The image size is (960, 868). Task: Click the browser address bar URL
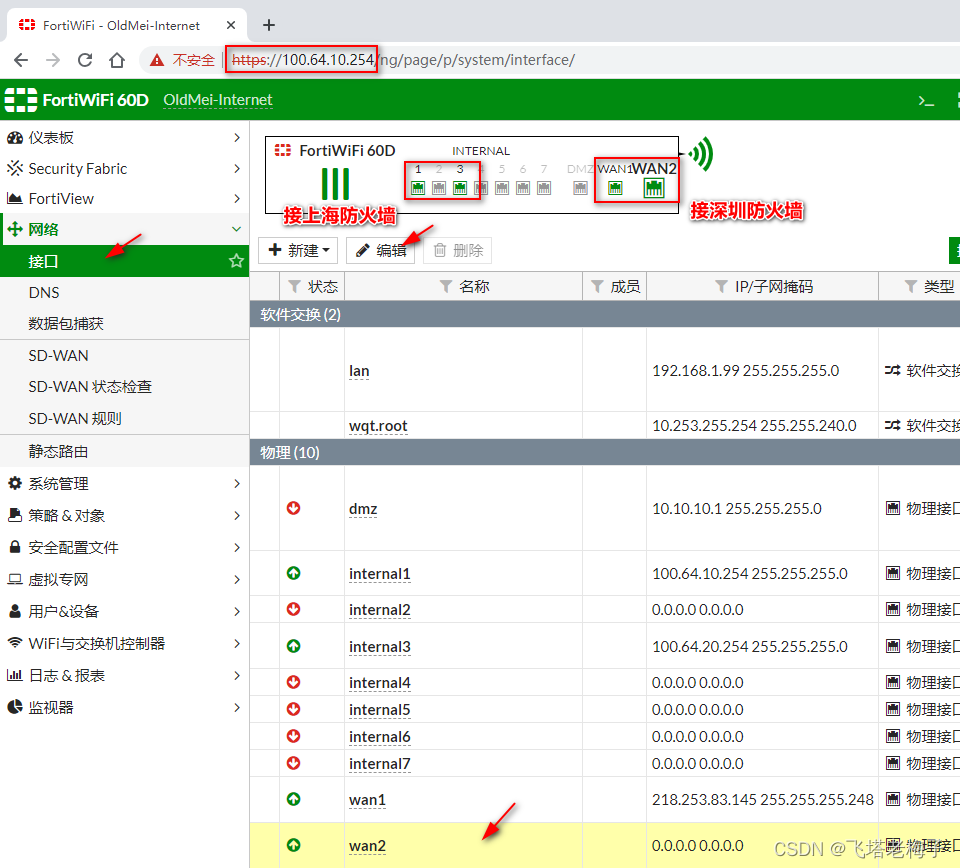(x=403, y=60)
